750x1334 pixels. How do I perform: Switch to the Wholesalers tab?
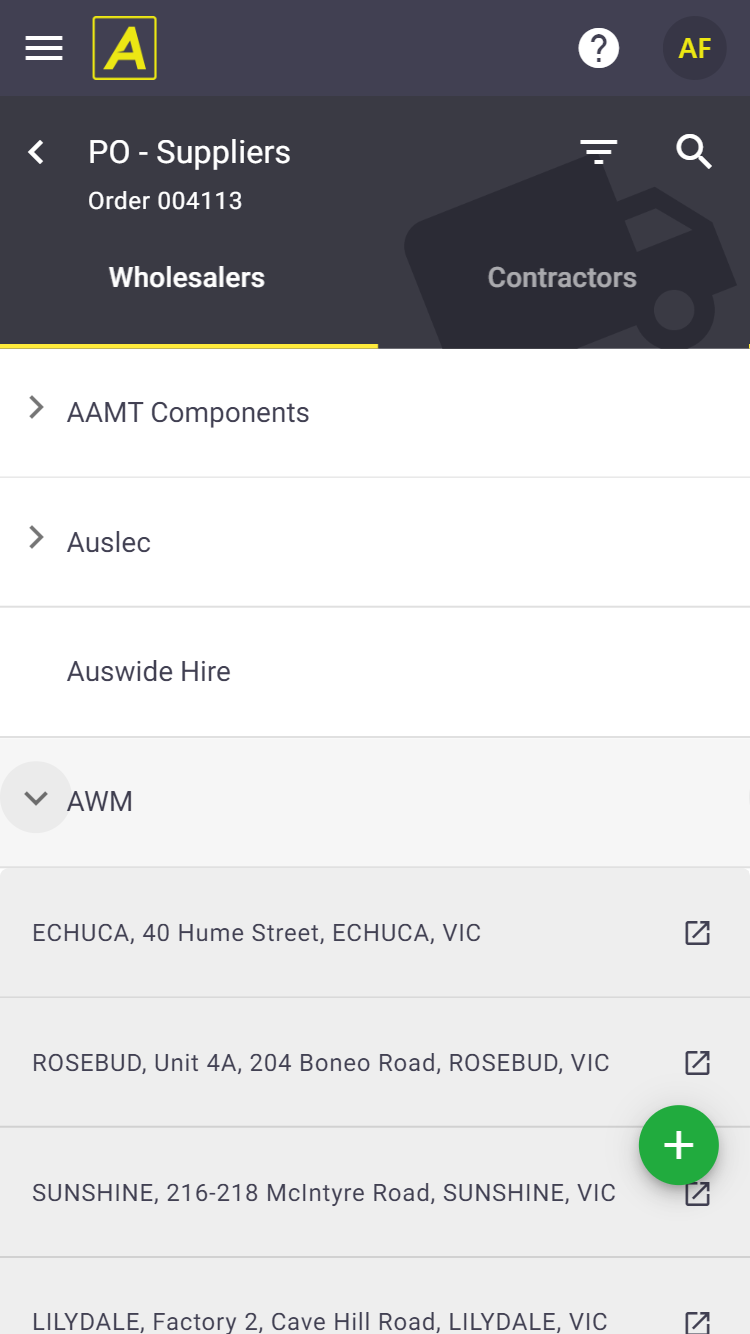tap(187, 278)
